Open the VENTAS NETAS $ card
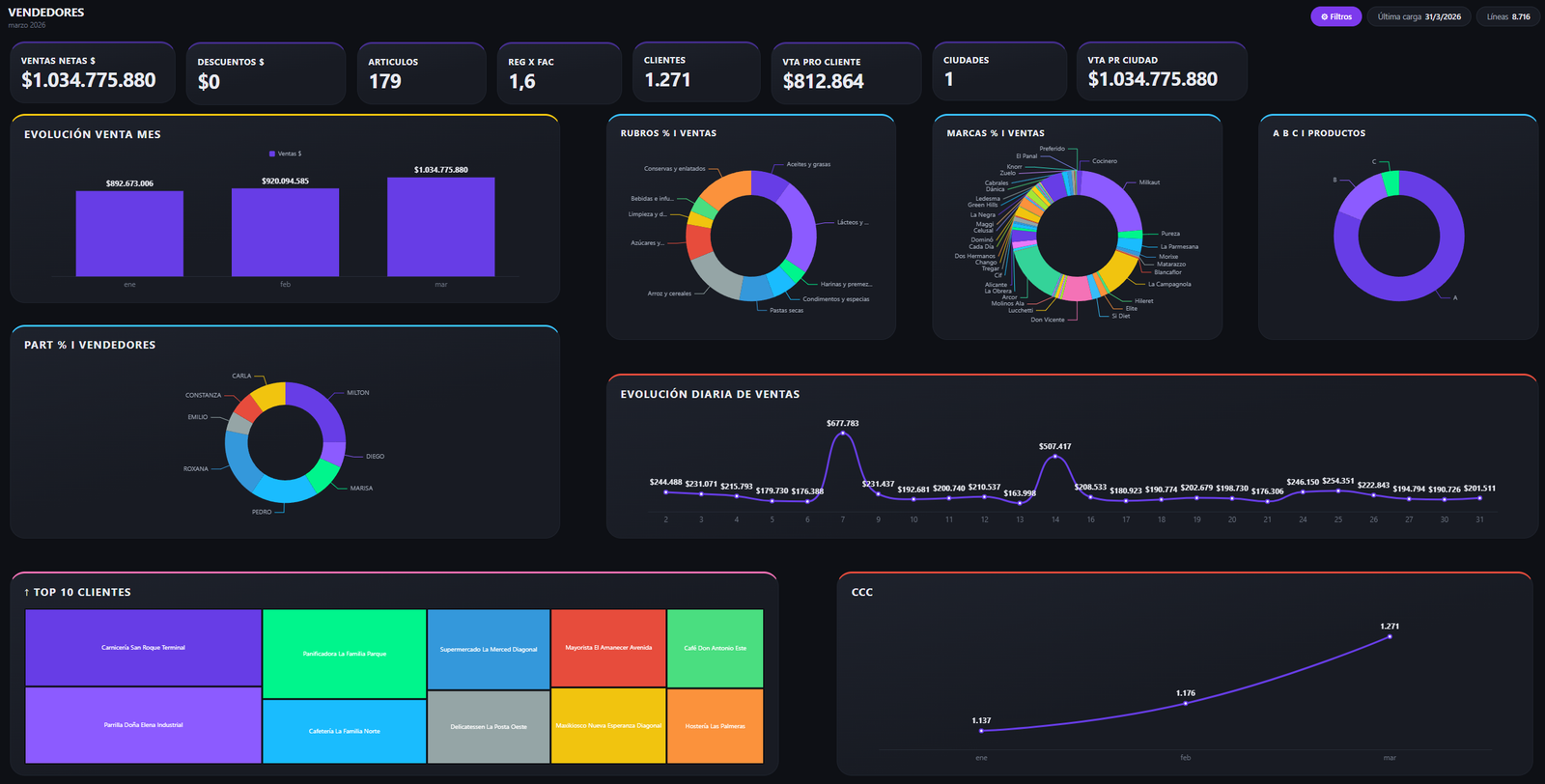The image size is (1545, 784). [x=93, y=72]
